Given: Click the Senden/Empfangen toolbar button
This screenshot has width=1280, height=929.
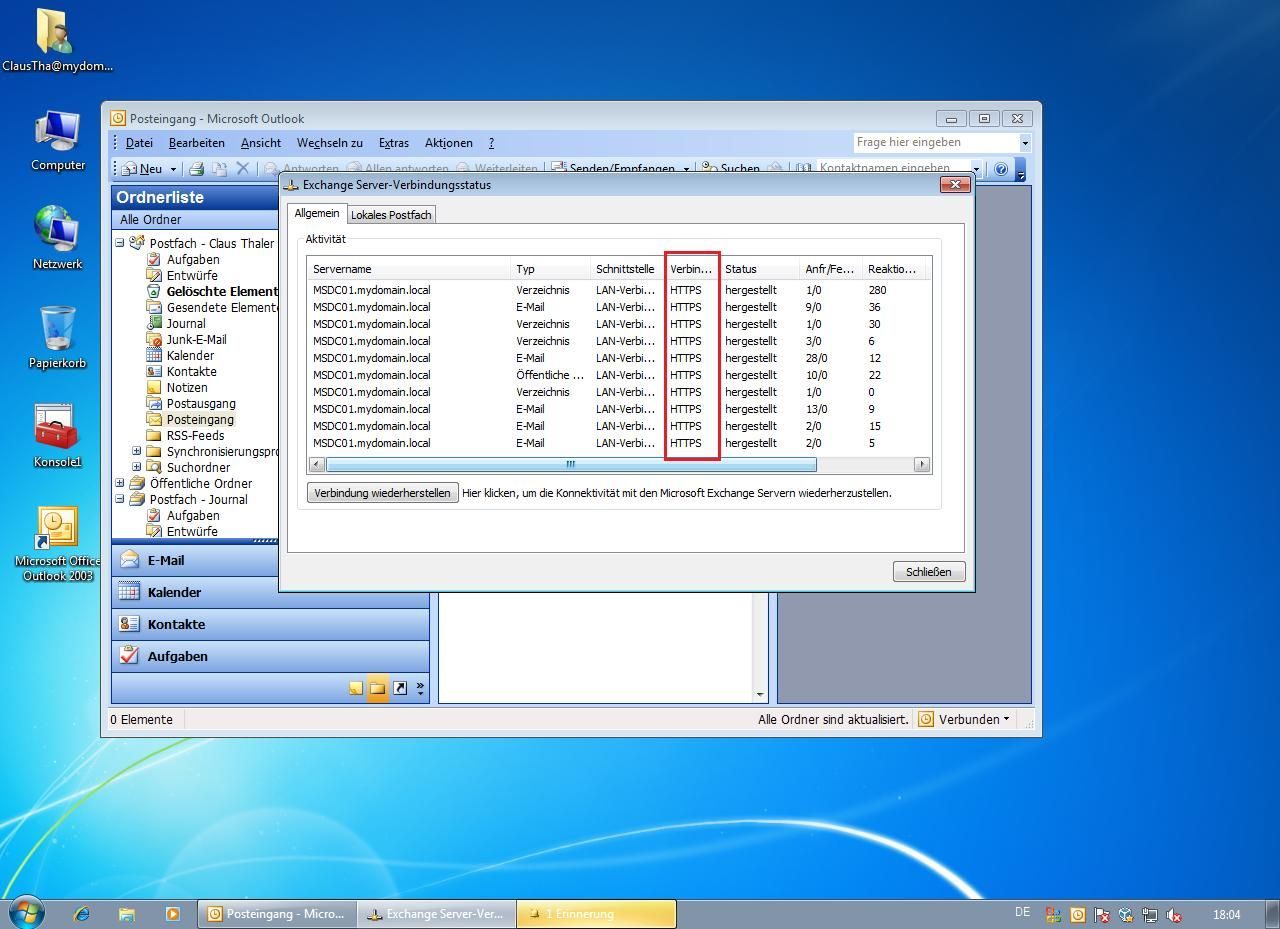Looking at the screenshot, I should [x=613, y=169].
